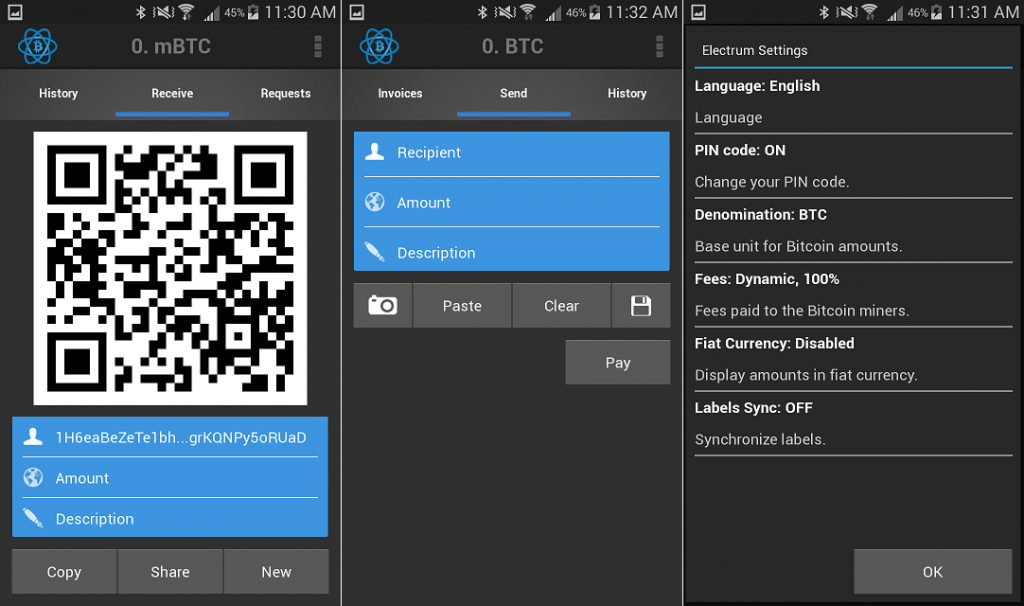Tap the Amount field on Send screen
The image size is (1024, 606).
(511, 202)
